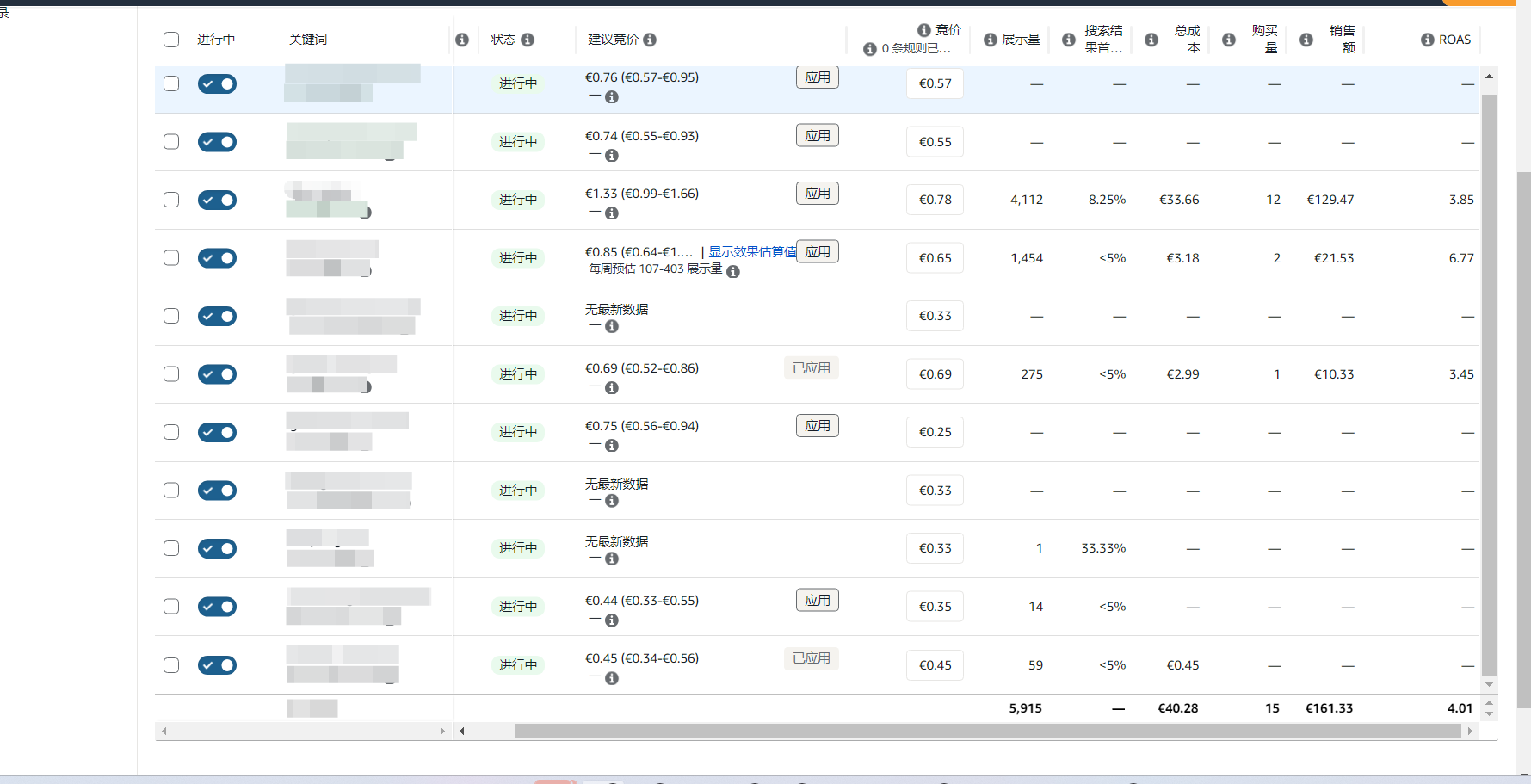Click sales value €129.47
Screen dimensions: 1531x784
[1330, 200]
